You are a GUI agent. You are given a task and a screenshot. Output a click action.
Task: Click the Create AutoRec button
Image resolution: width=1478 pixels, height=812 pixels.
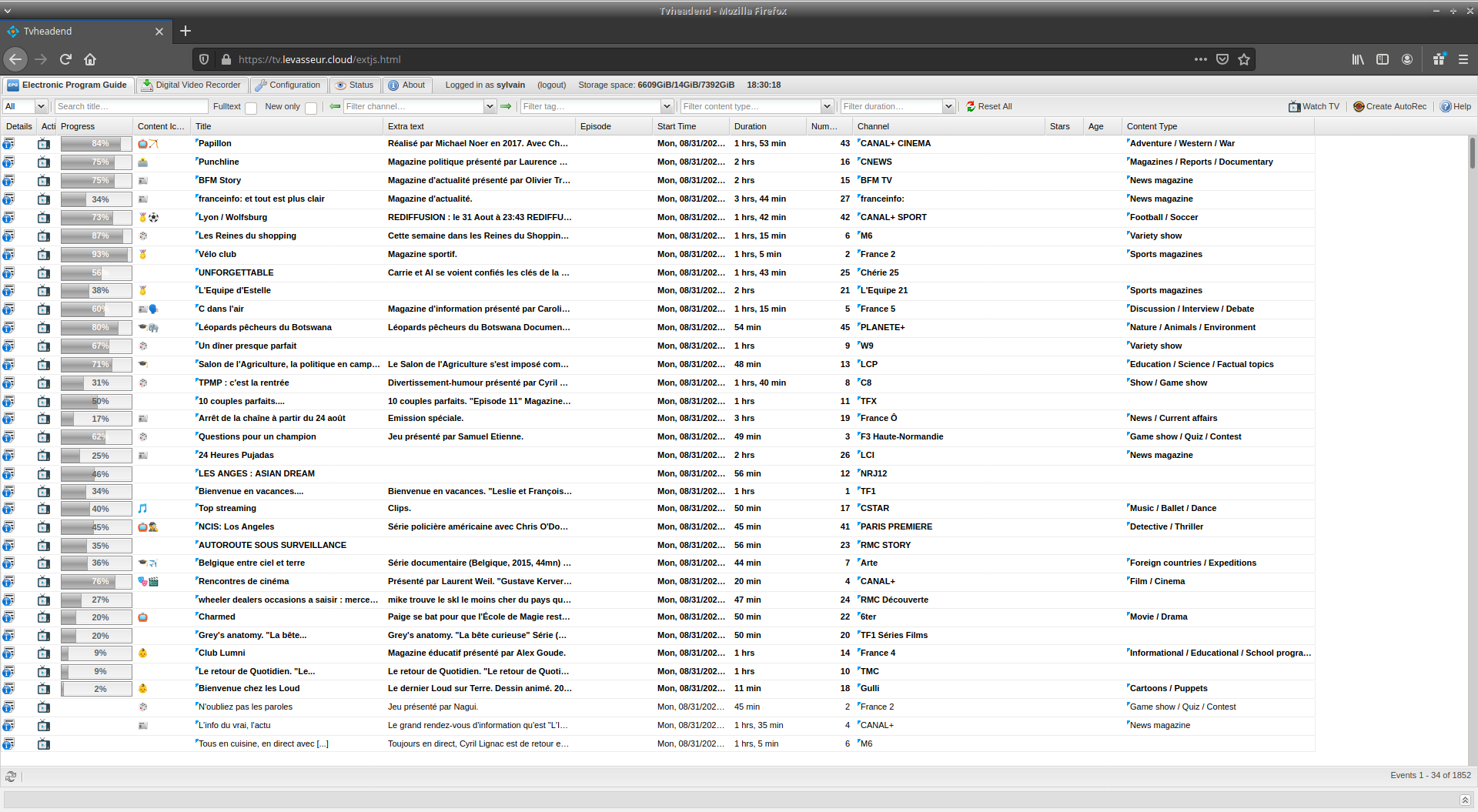pyautogui.click(x=1389, y=106)
